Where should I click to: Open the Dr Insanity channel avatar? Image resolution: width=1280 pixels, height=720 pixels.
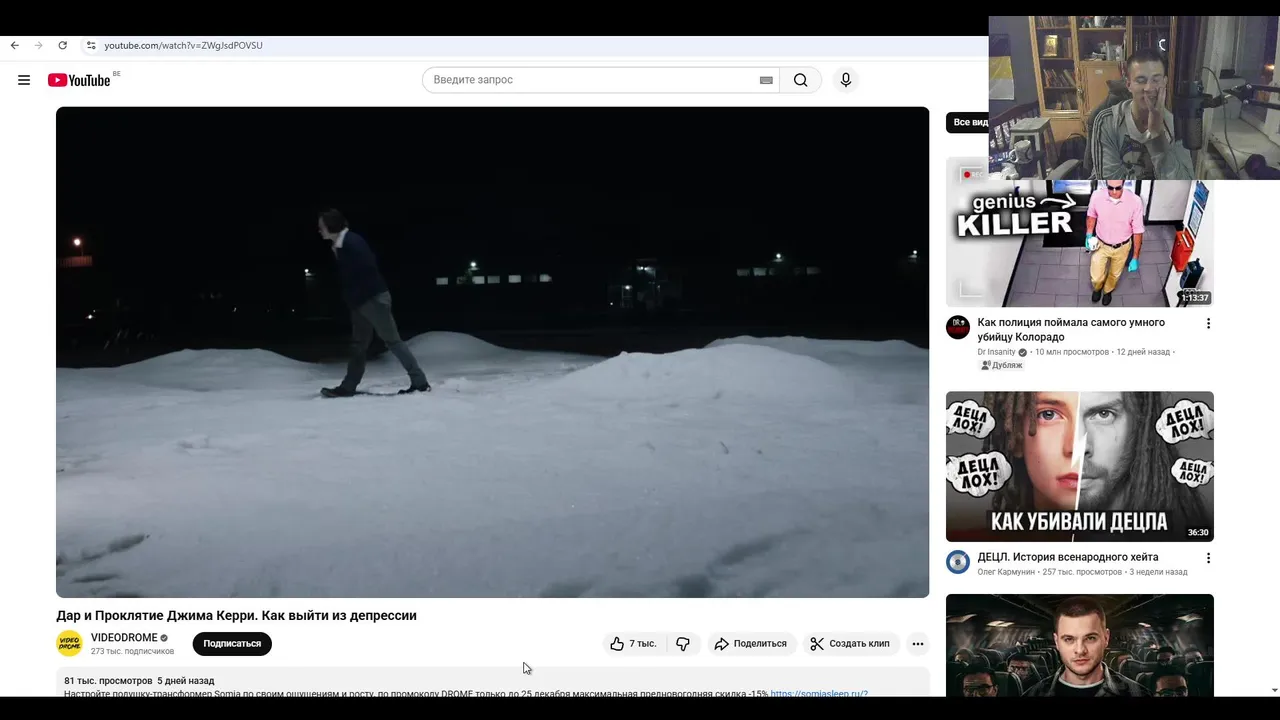[x=958, y=327]
